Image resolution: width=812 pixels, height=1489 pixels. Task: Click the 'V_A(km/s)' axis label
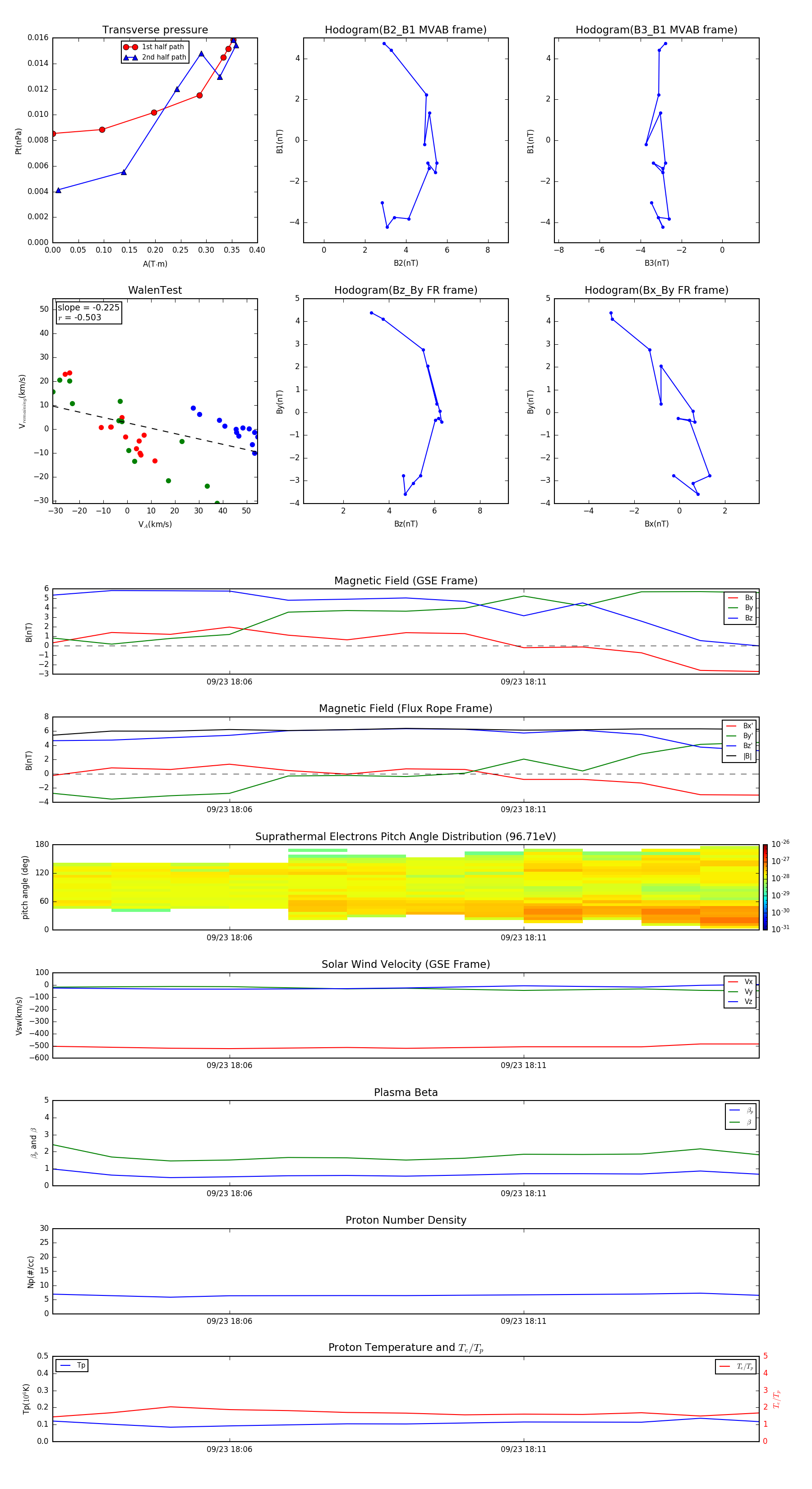pos(155,524)
